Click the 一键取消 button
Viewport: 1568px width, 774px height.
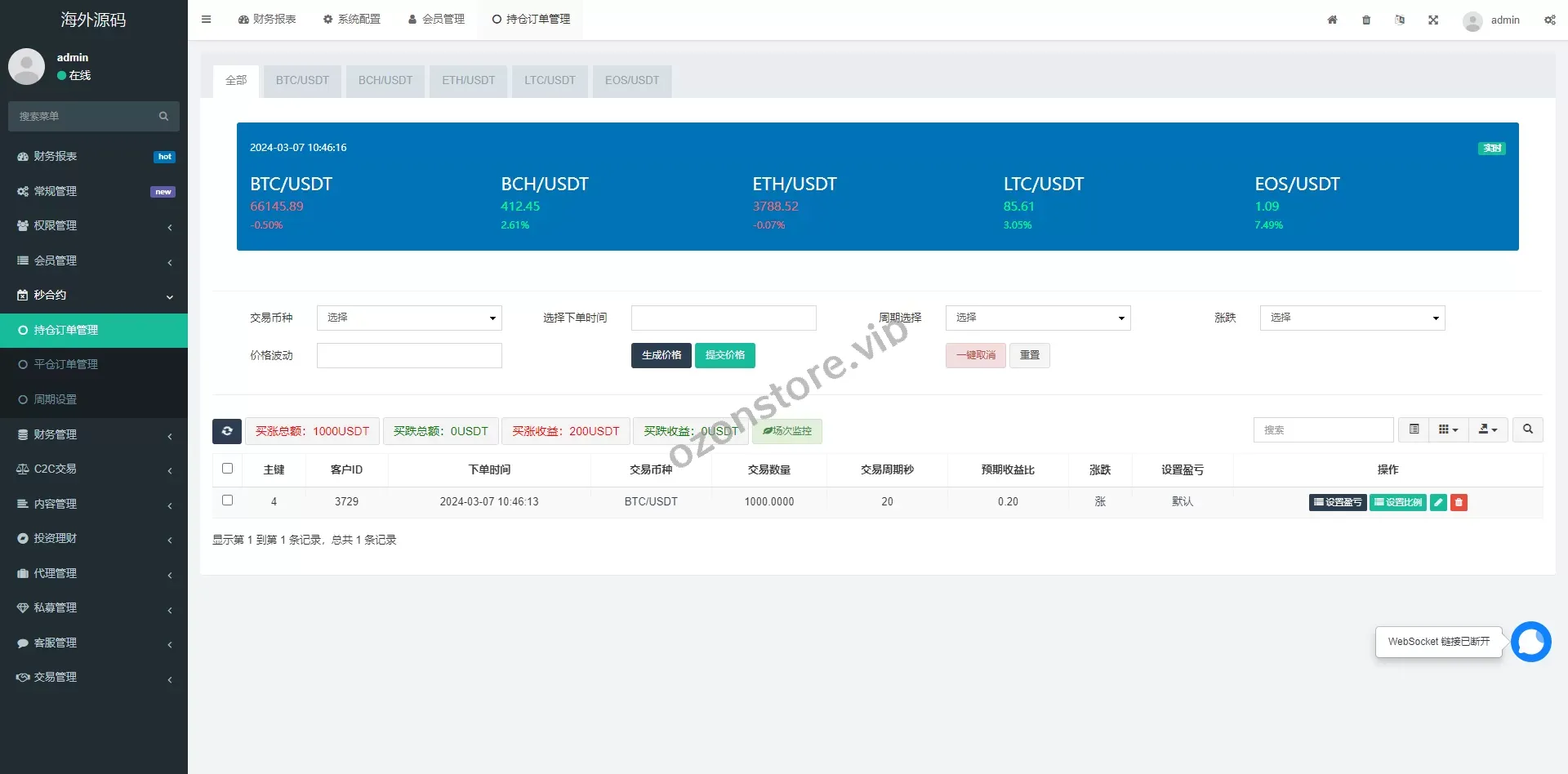click(975, 355)
